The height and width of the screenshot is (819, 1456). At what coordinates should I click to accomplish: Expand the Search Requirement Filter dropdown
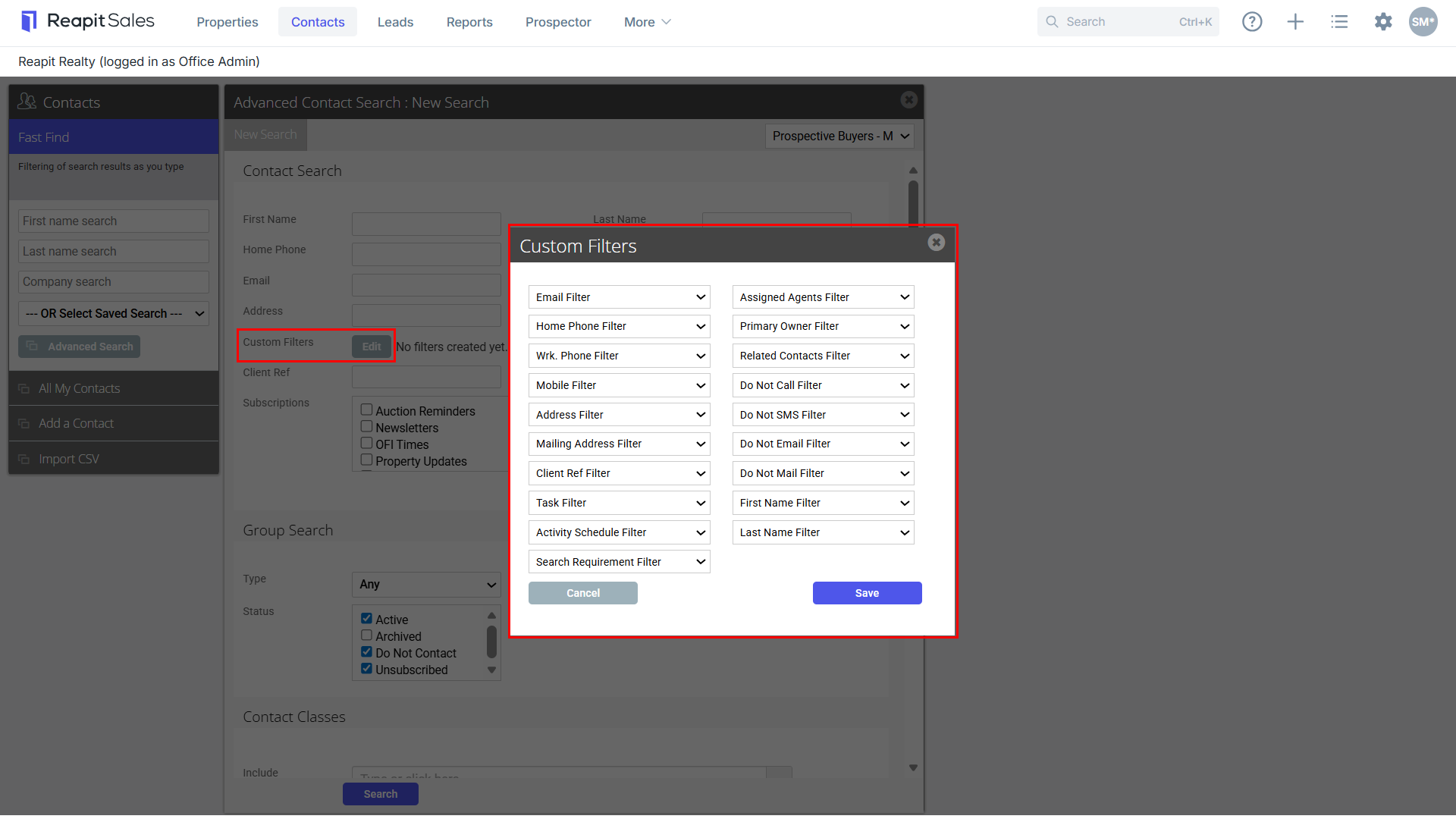pyautogui.click(x=619, y=562)
